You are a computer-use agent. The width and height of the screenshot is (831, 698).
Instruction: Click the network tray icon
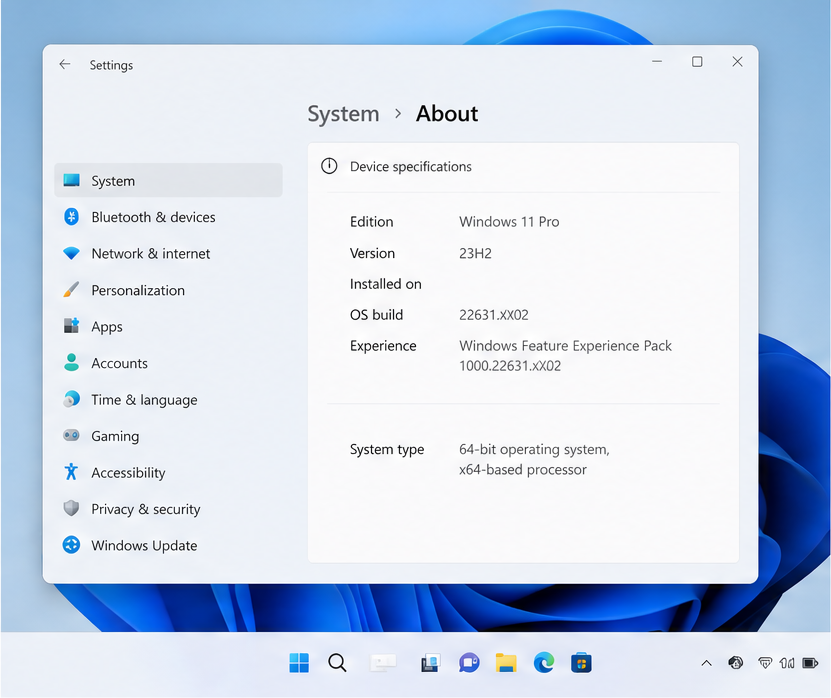tap(765, 662)
